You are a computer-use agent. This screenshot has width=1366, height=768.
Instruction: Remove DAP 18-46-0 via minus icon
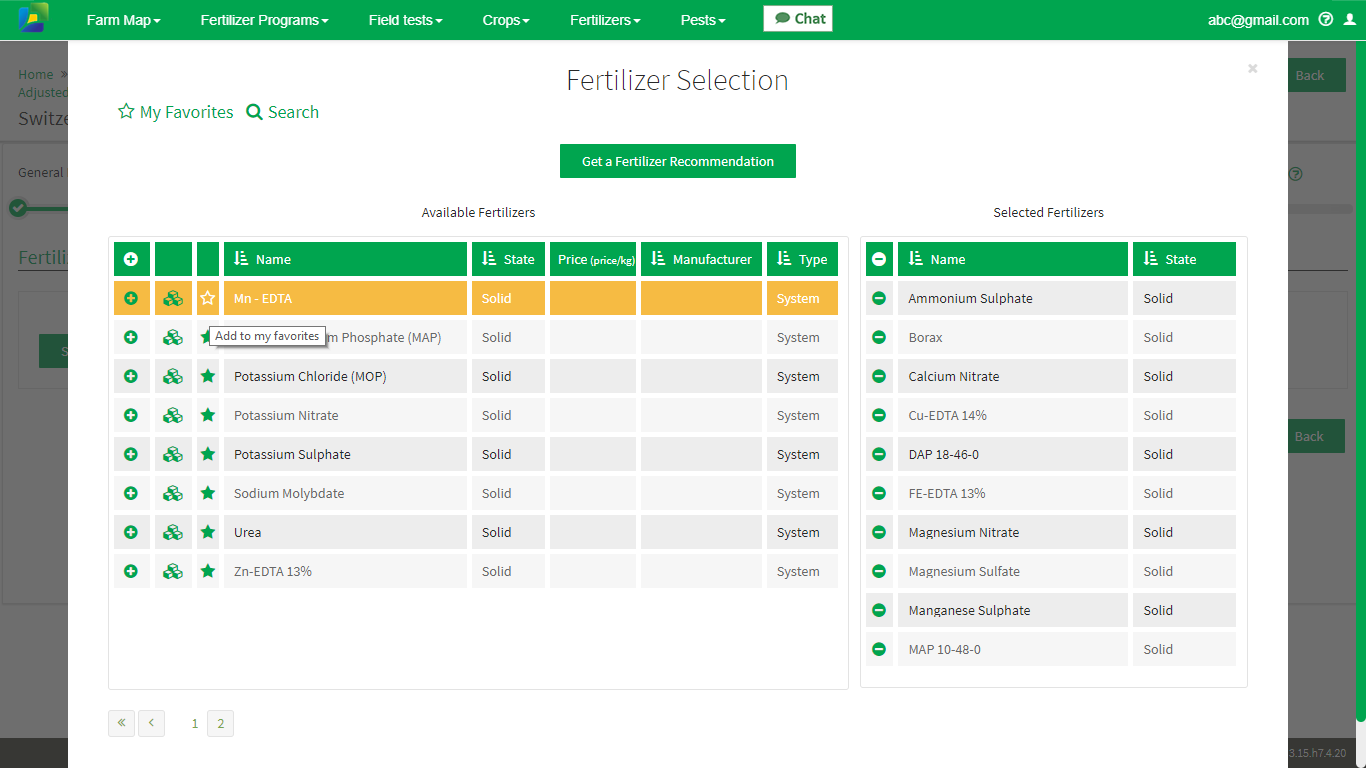(879, 454)
